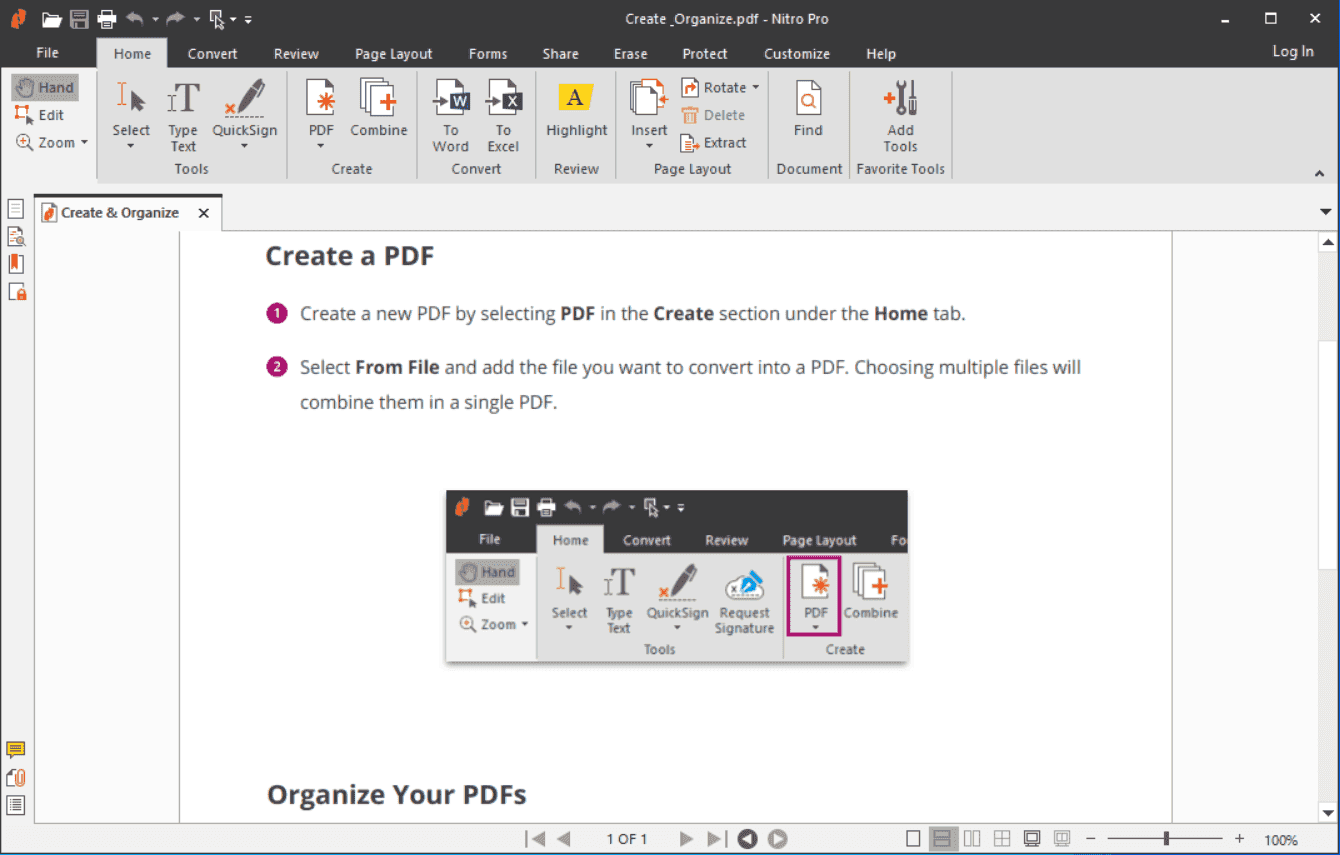Open the Find document tool

point(808,108)
